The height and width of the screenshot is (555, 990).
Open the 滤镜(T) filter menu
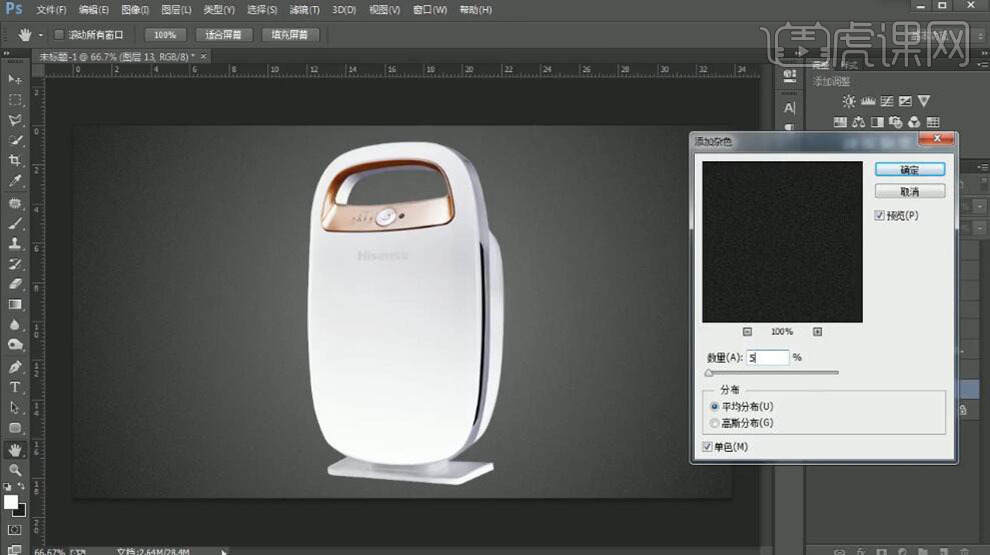coord(305,10)
